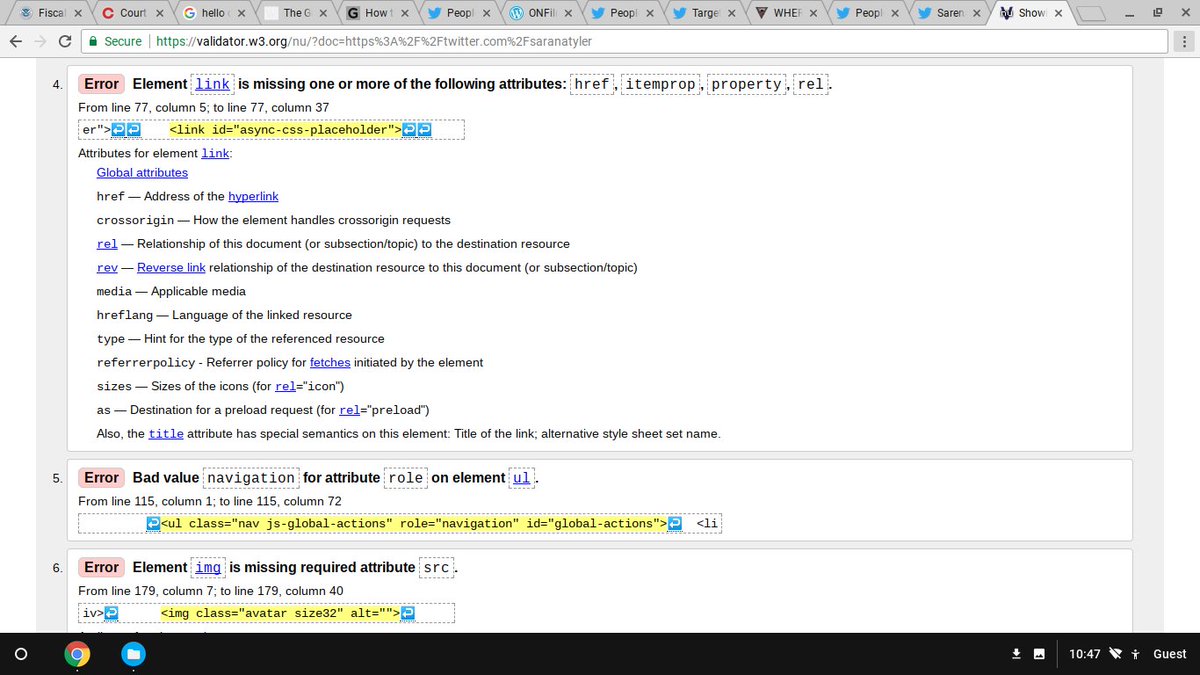Switch to the Saren Twitter tab
The image size is (1200, 675).
(x=948, y=13)
